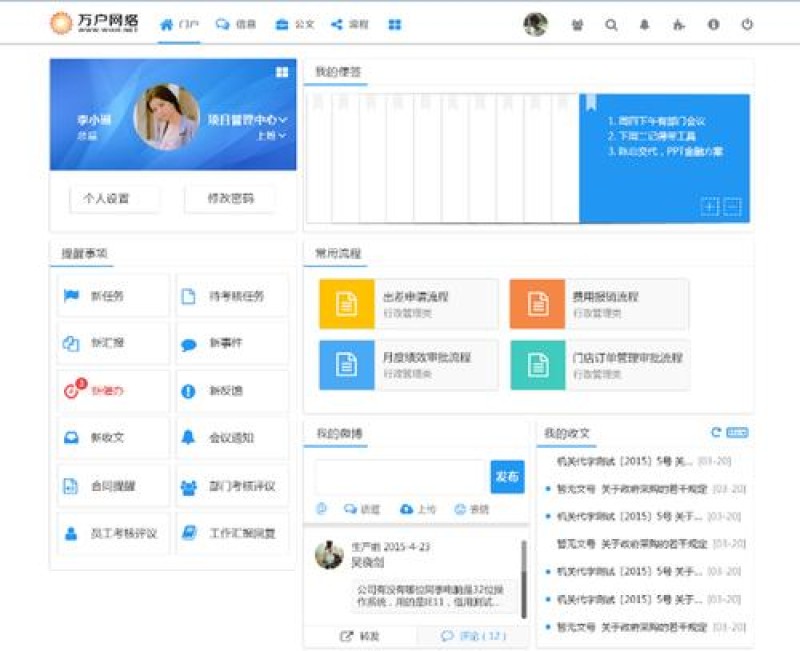Expand the 项目管理中心 department dropdown

tap(247, 120)
